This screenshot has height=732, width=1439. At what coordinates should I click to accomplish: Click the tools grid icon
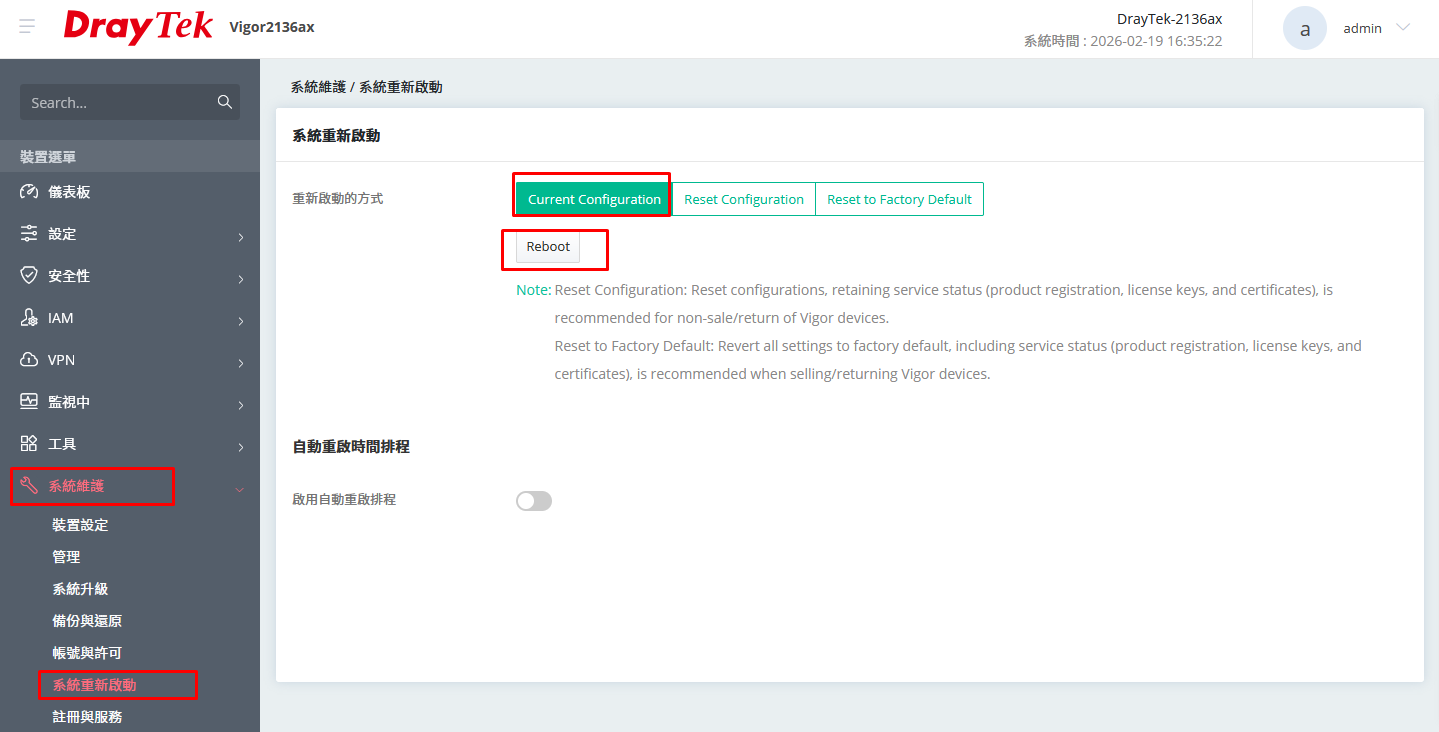[29, 444]
